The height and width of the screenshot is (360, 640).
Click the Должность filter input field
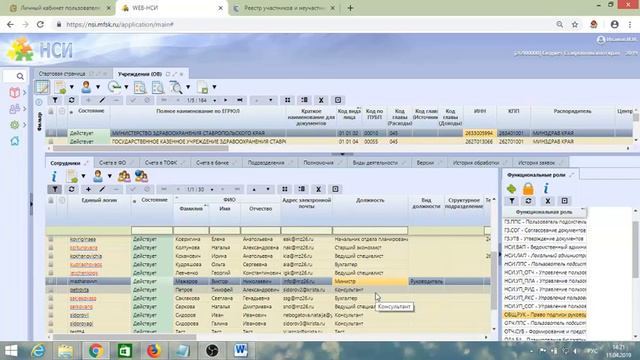tap(370, 231)
